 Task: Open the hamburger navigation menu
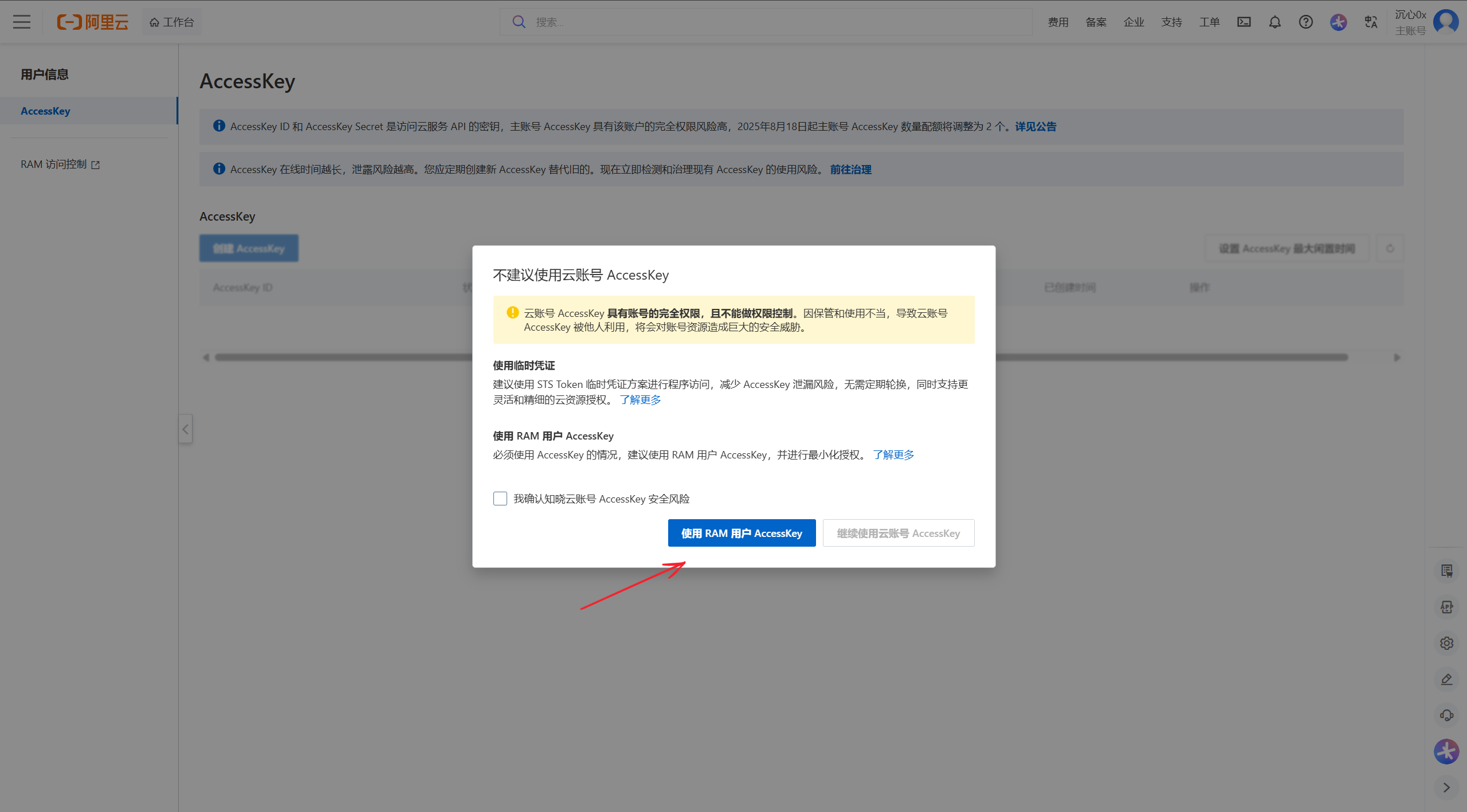pyautogui.click(x=22, y=22)
